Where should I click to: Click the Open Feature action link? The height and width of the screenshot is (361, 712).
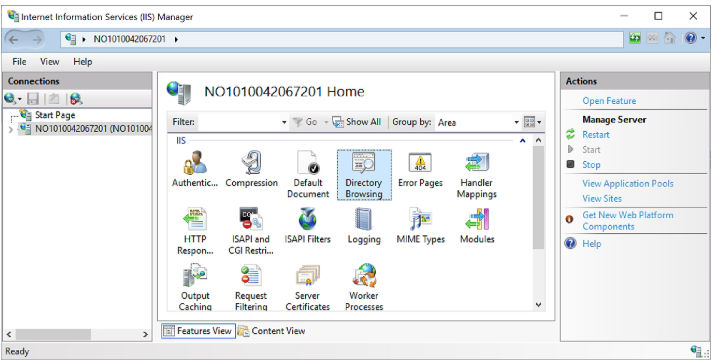coord(609,101)
